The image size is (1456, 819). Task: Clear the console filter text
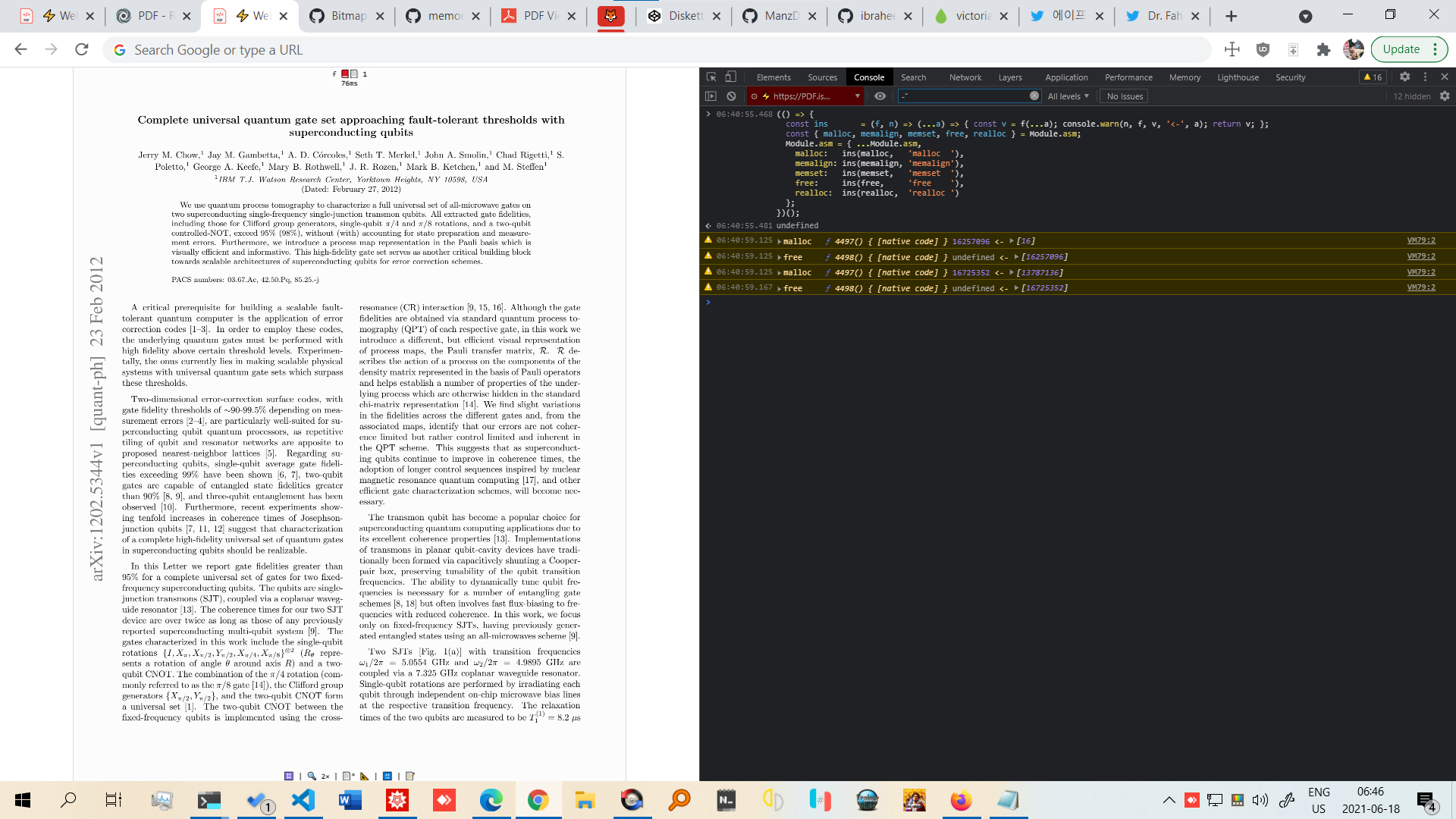(1034, 96)
